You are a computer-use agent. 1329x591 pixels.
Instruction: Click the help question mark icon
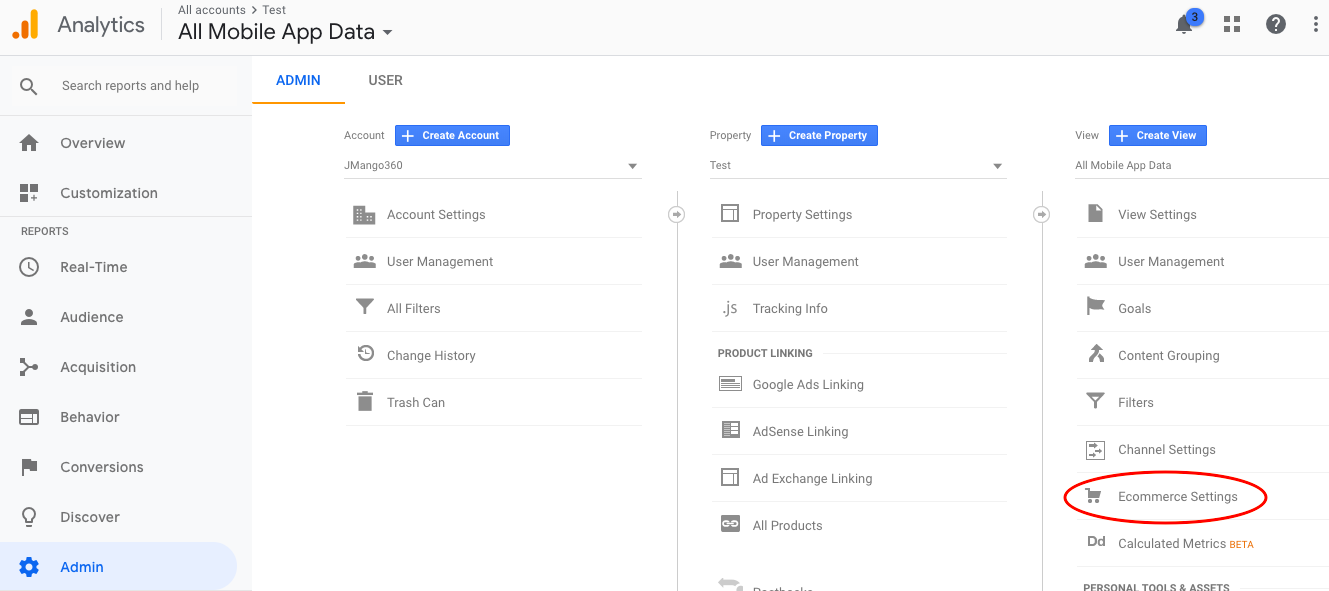coord(1276,25)
